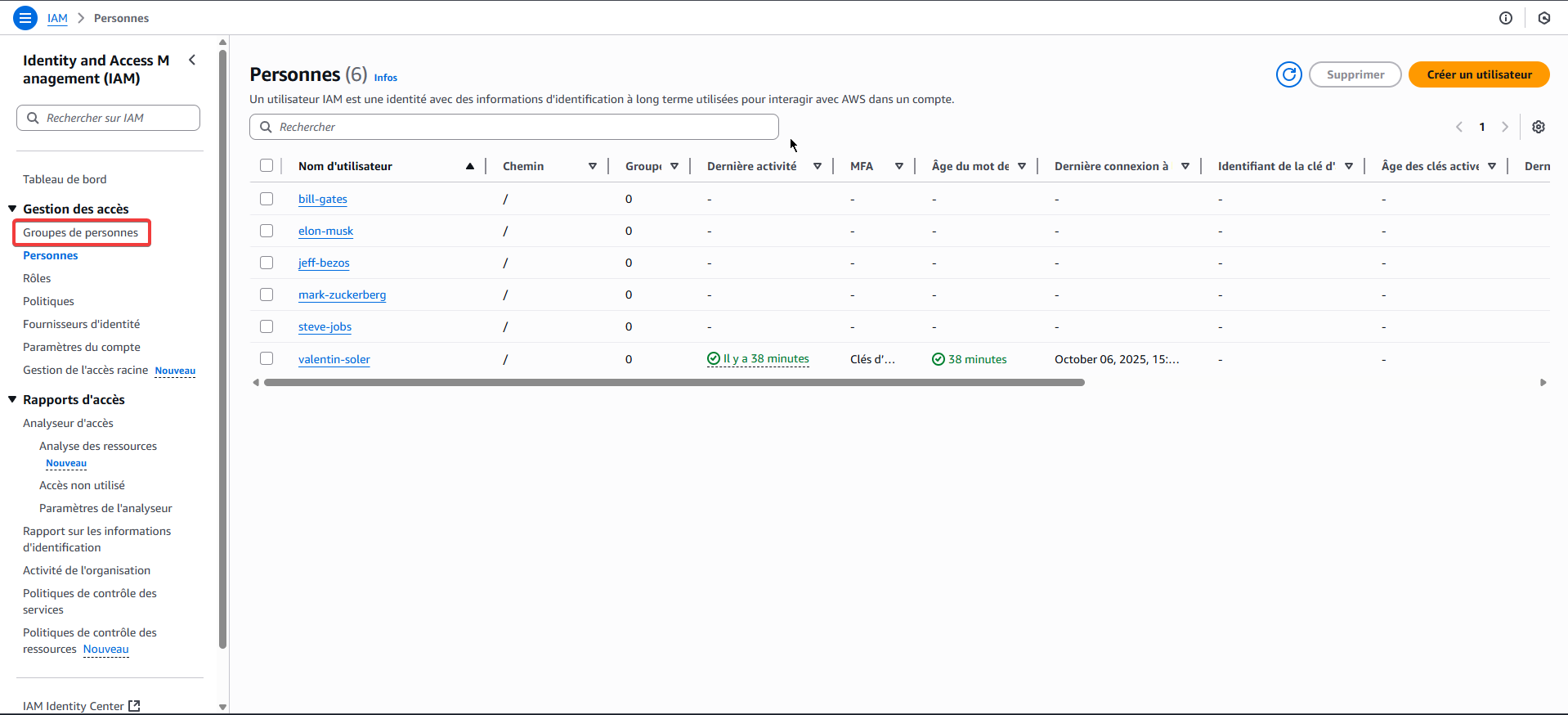This screenshot has width=1568, height=715.
Task: Click the Créer un utilisateur button
Action: click(1479, 74)
